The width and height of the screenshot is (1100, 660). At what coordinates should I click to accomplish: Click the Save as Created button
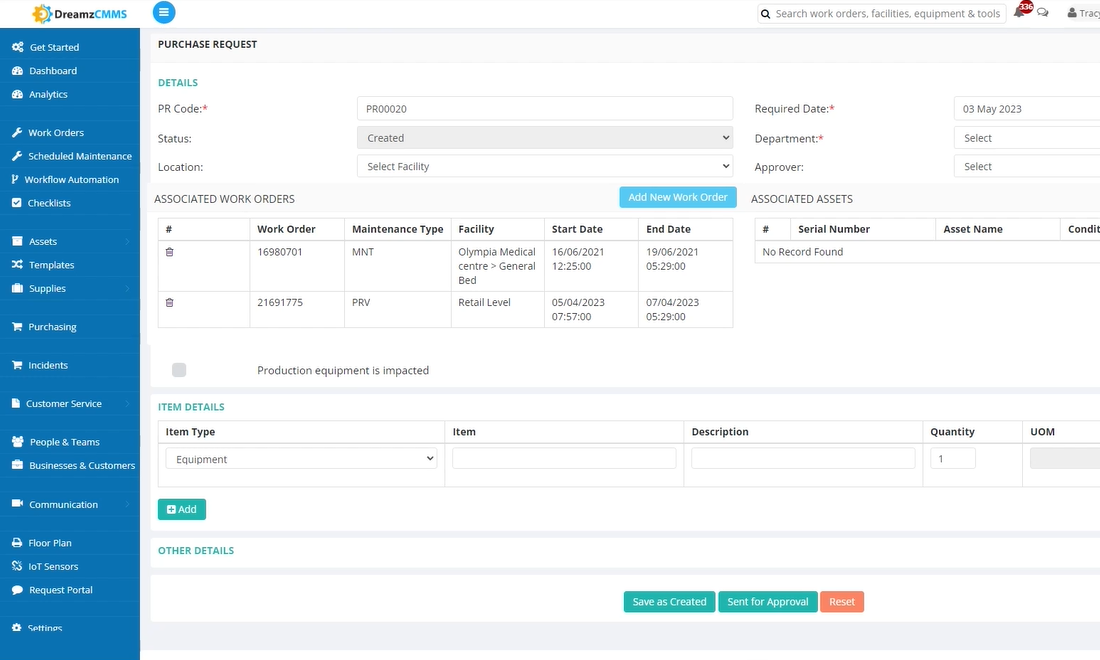(x=669, y=601)
